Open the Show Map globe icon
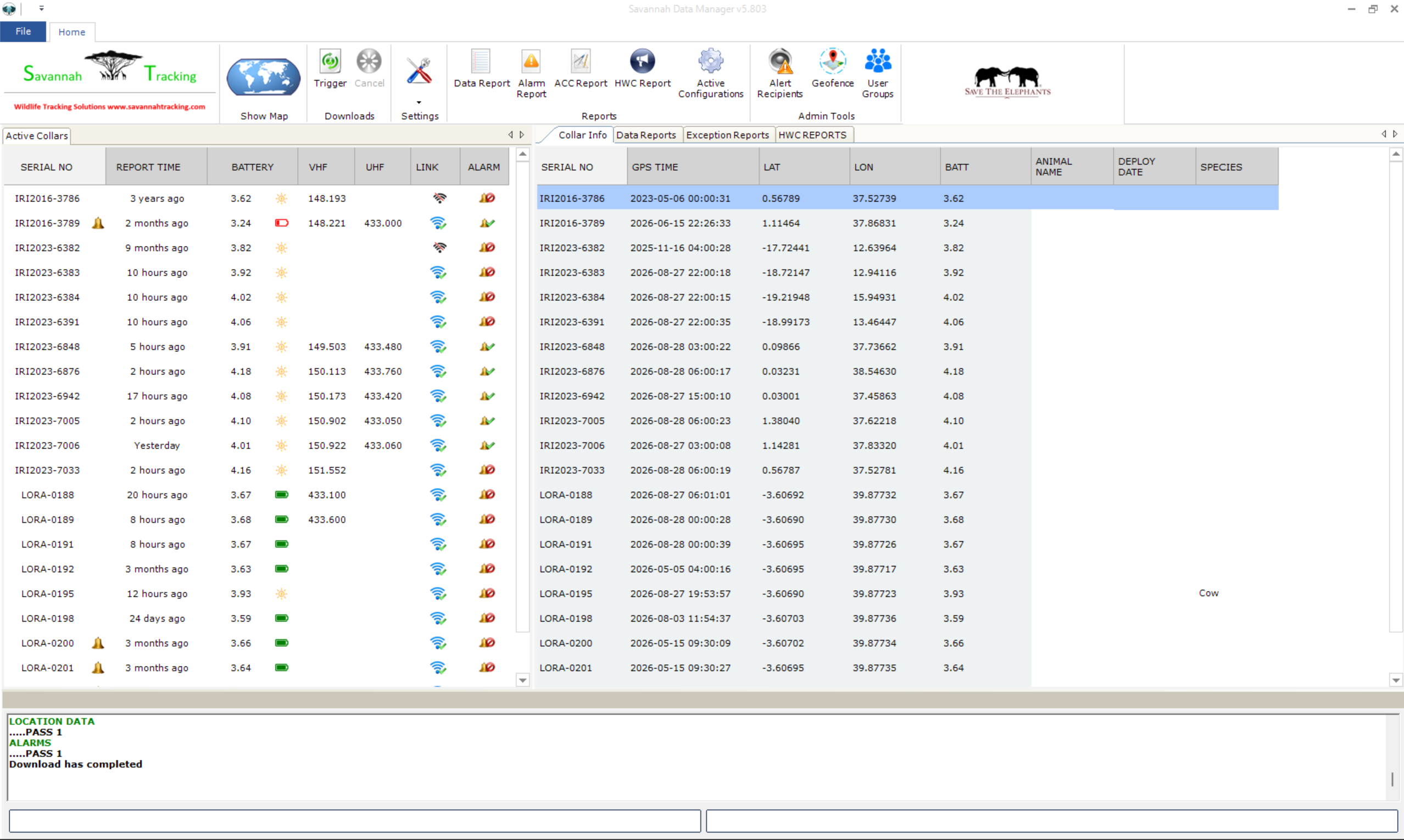1404x840 pixels. click(x=263, y=76)
